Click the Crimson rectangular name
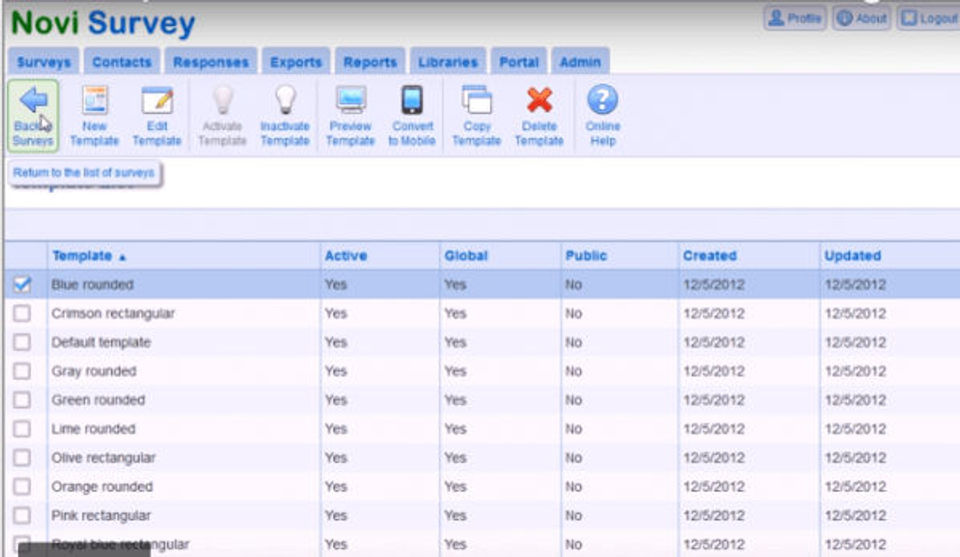Screen dimensions: 960x557 click(113, 313)
